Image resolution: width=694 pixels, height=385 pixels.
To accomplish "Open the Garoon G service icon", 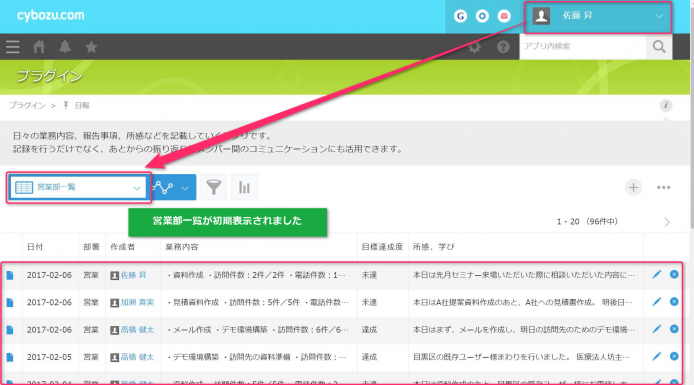I will (460, 16).
